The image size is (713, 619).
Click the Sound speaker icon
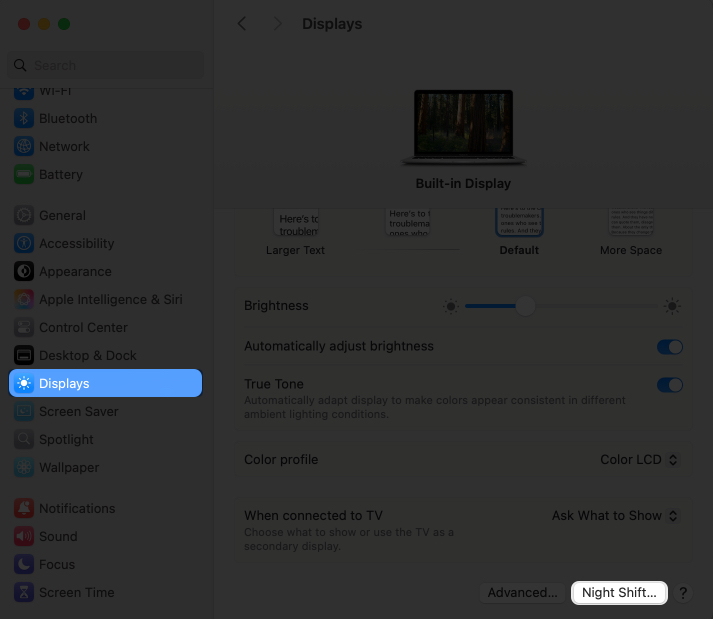pos(24,536)
